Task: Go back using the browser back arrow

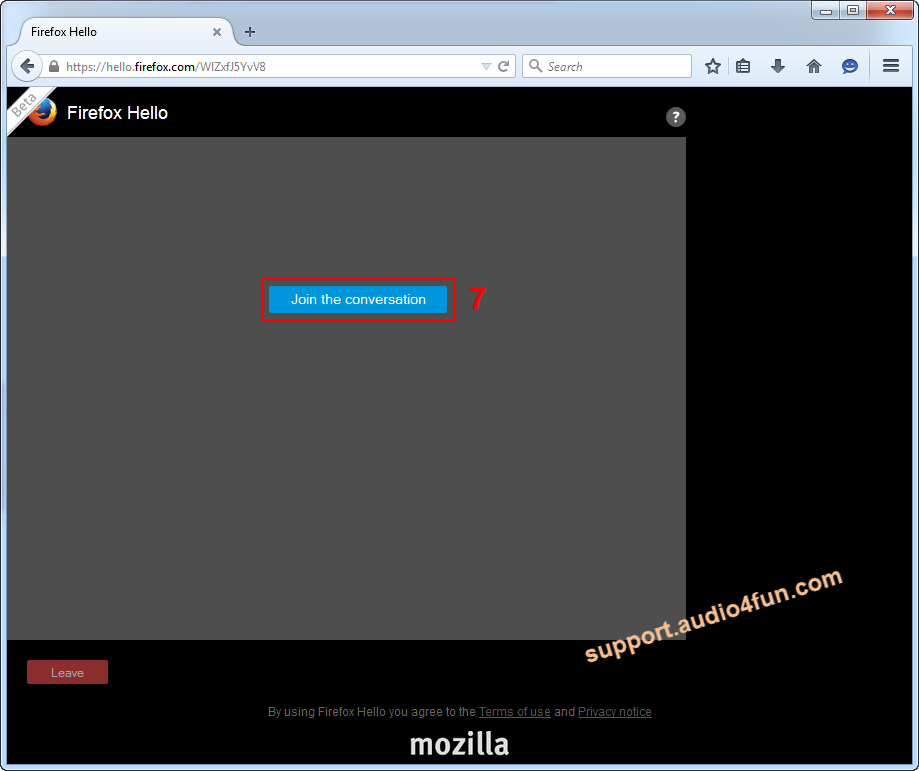Action: click(27, 66)
